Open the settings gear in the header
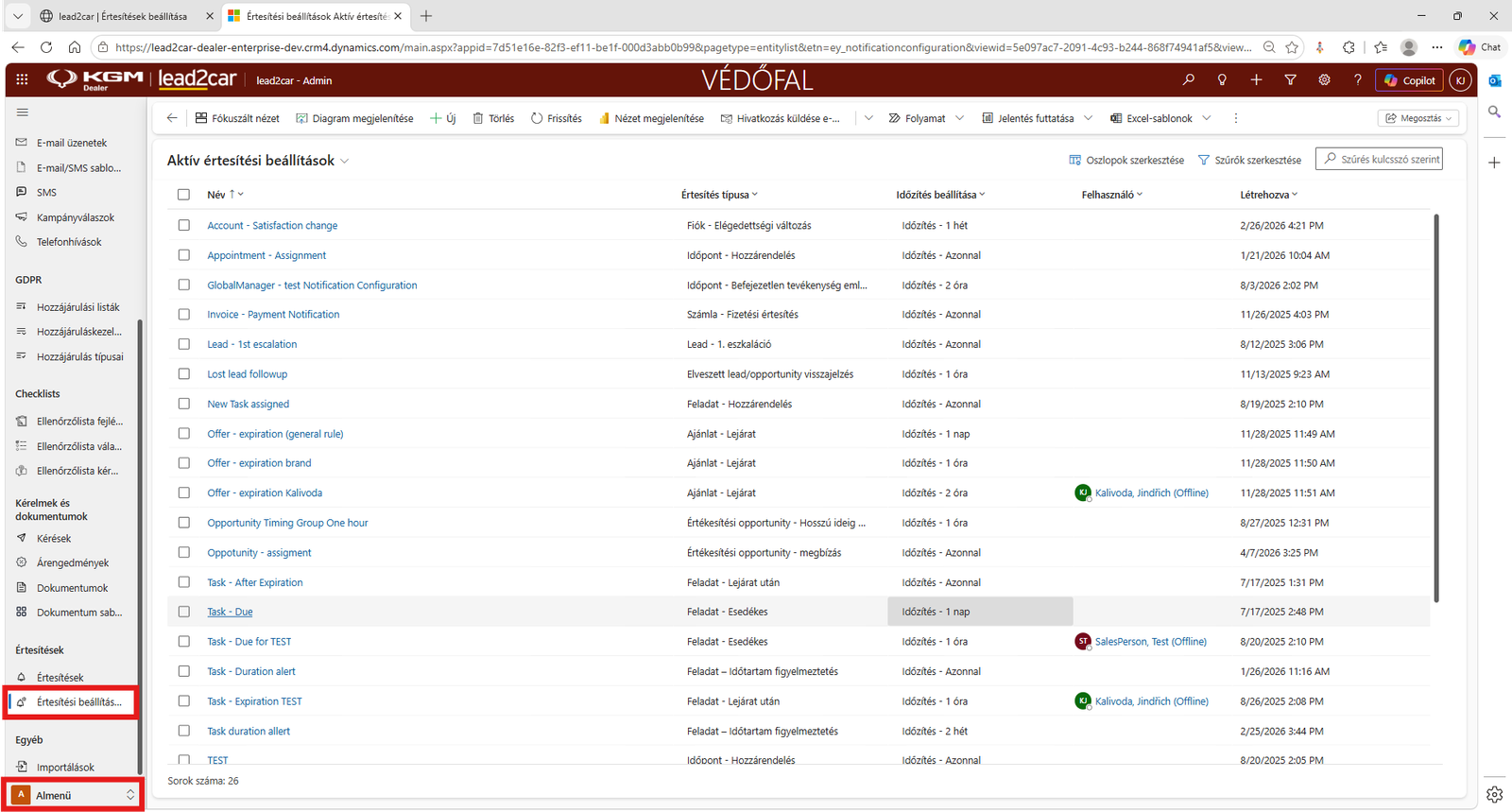 1324,80
